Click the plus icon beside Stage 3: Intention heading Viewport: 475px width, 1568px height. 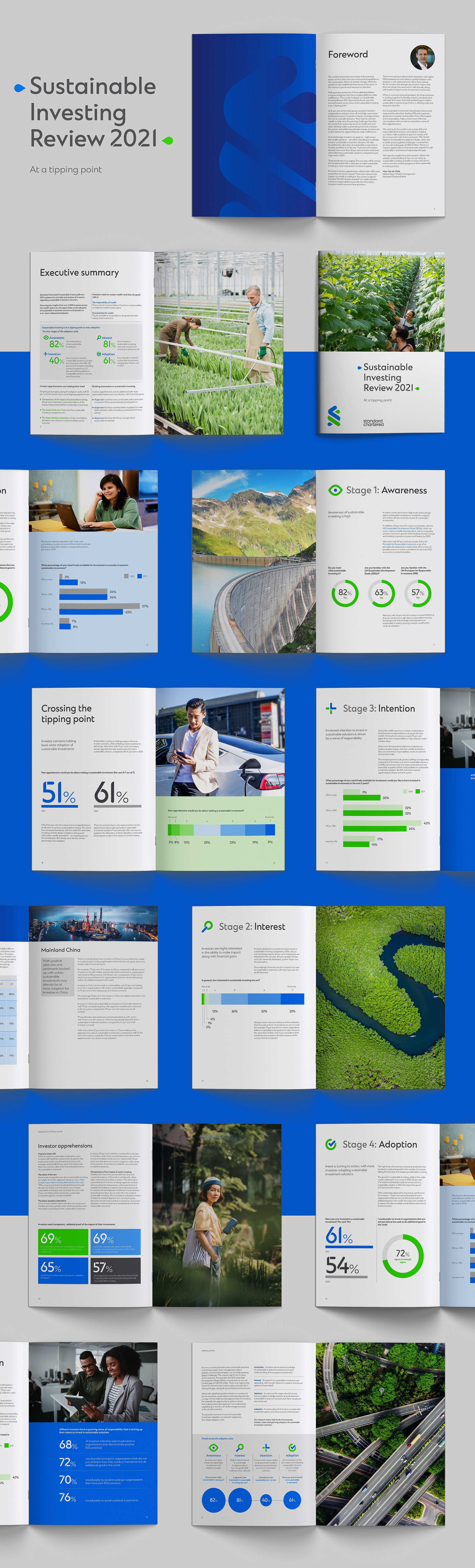tap(331, 708)
